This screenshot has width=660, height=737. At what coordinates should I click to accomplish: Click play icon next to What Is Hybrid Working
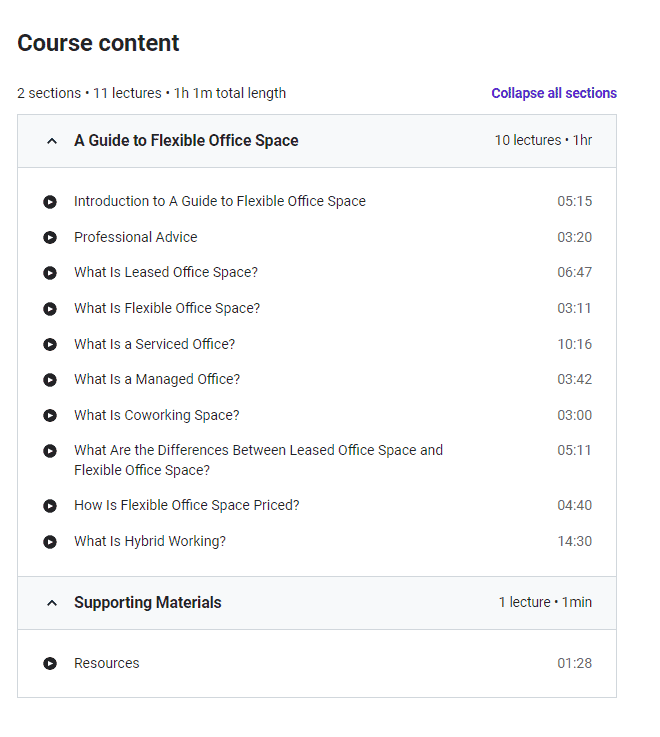(x=50, y=542)
